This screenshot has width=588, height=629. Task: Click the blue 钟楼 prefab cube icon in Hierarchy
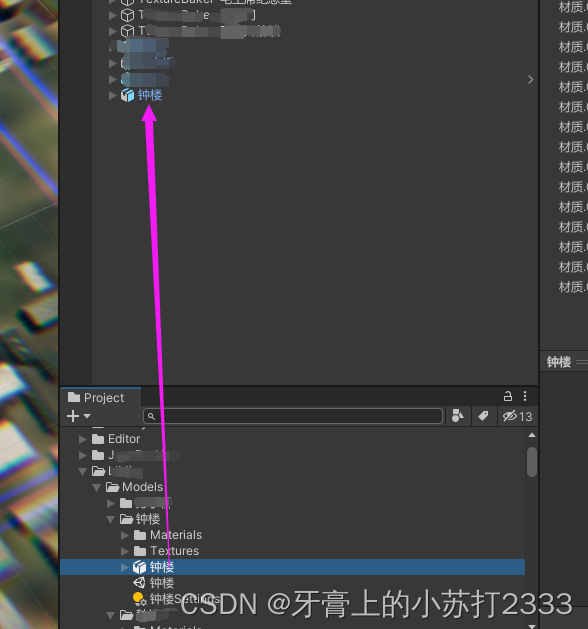[128, 95]
